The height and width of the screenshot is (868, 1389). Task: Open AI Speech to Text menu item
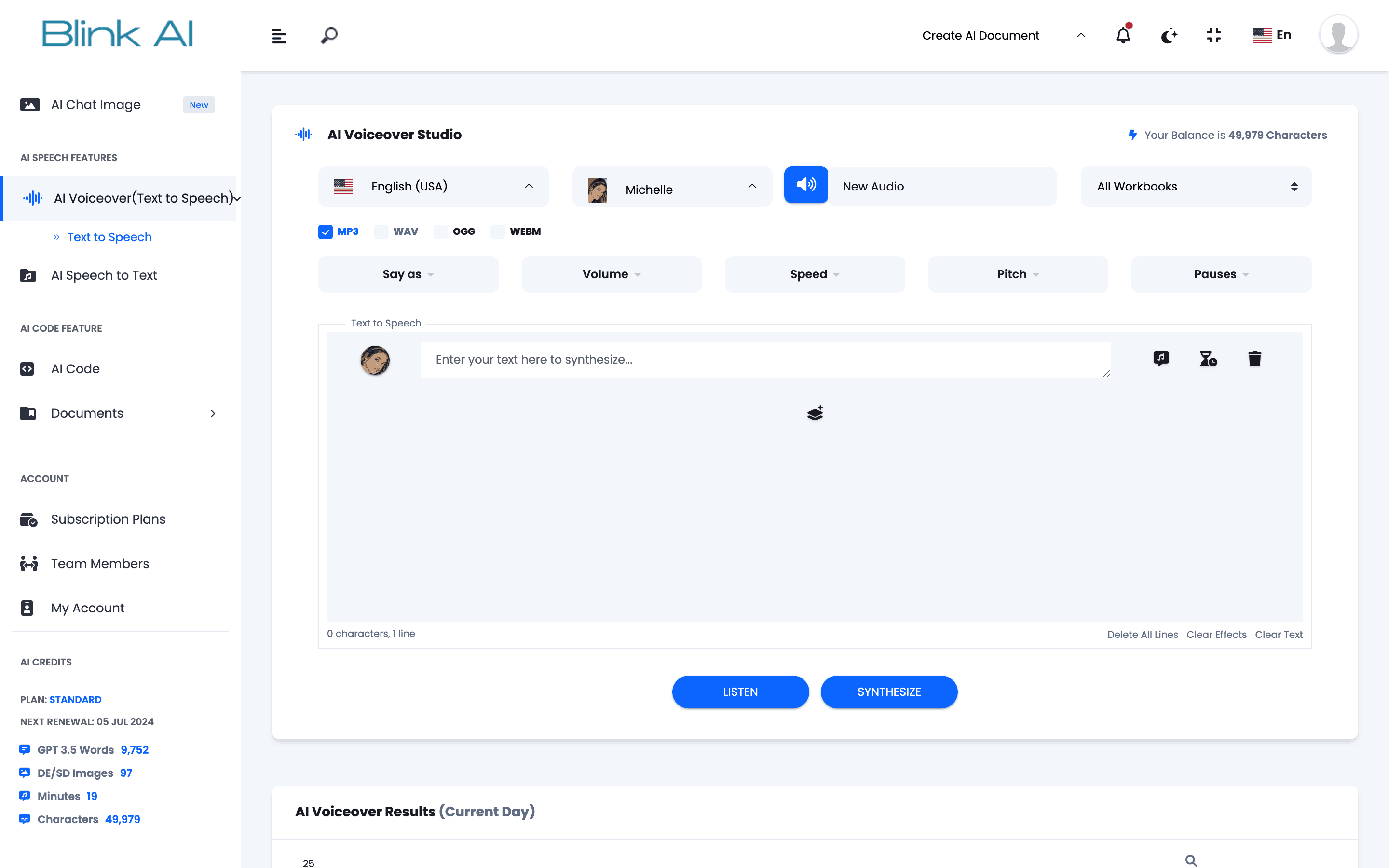point(104,275)
